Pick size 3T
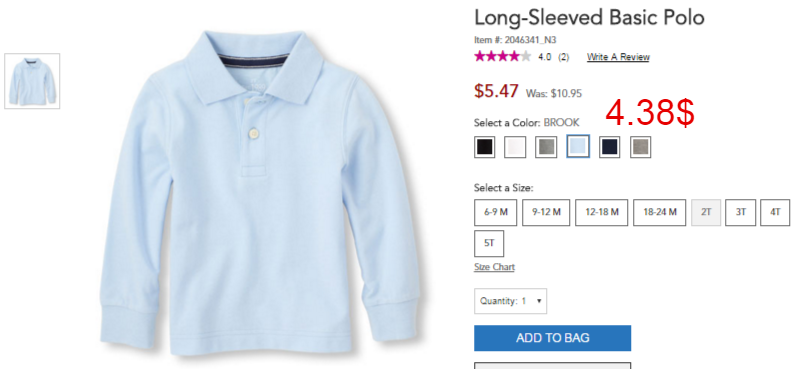This screenshot has height=369, width=795. click(741, 212)
